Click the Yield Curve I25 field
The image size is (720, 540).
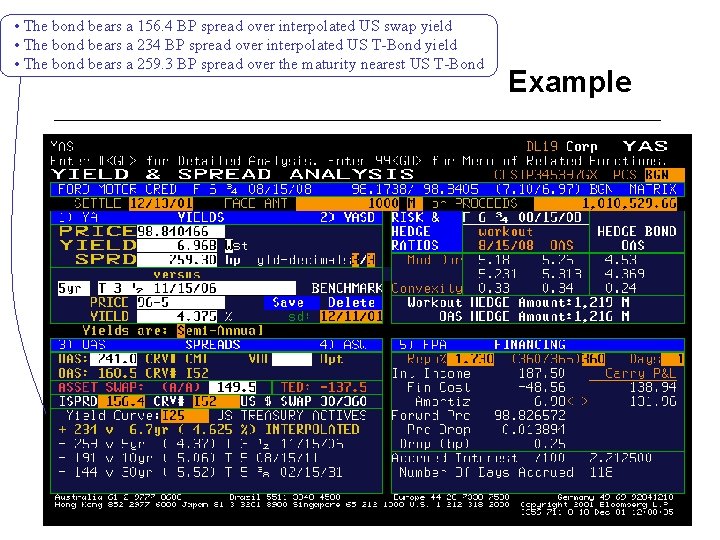[185, 416]
